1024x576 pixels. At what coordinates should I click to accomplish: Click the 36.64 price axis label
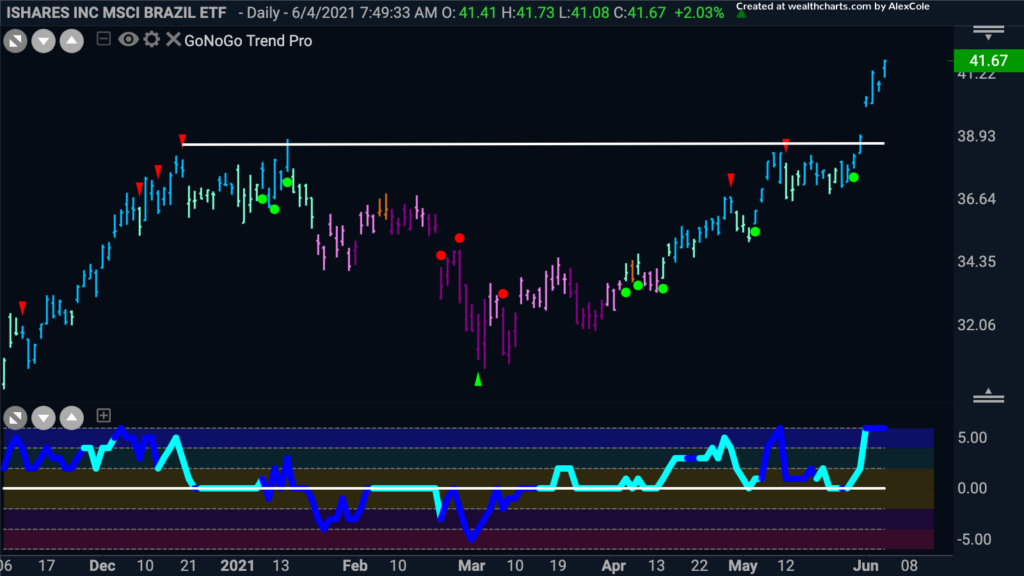976,199
